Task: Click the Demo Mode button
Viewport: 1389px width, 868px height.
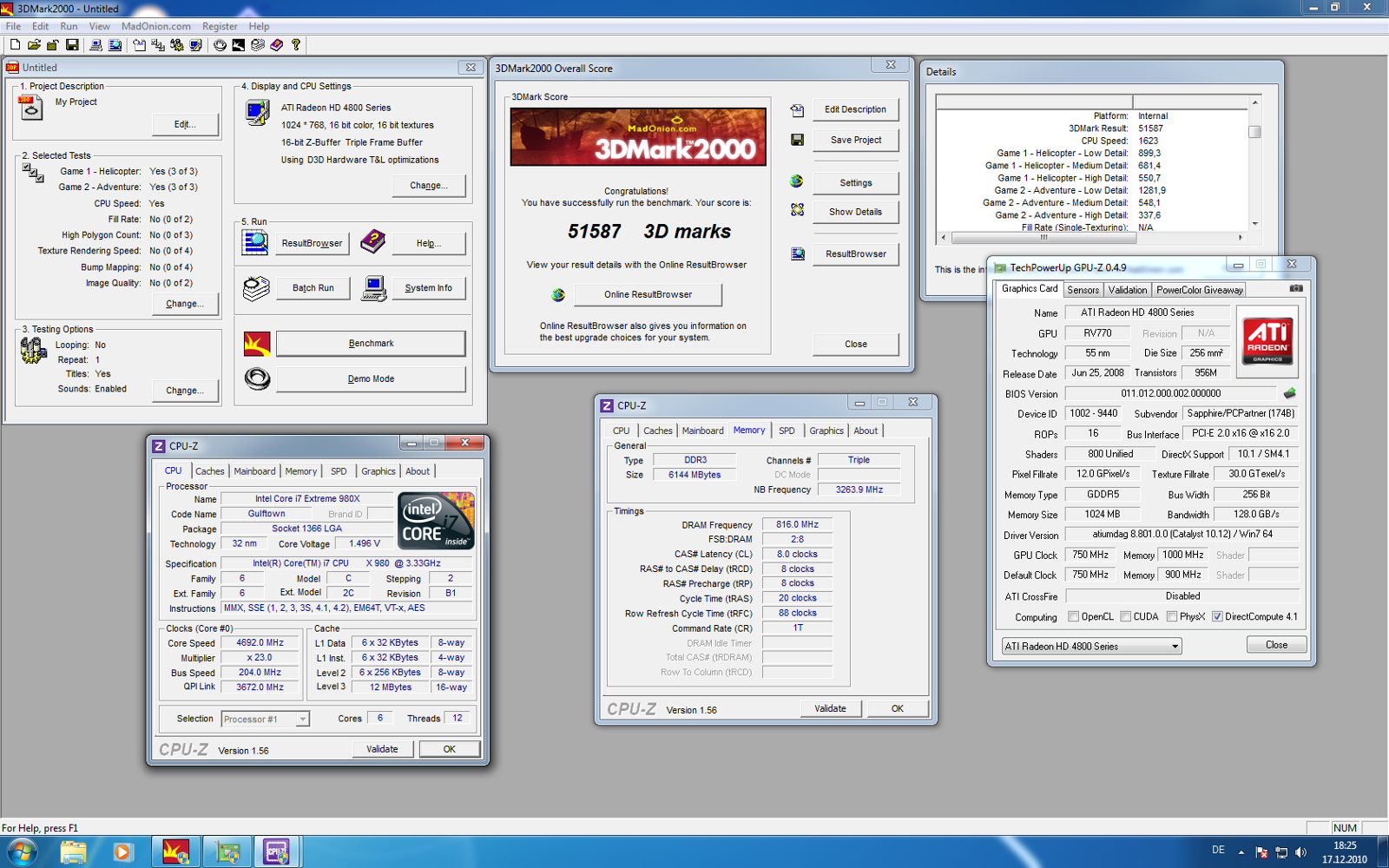Action: [371, 379]
